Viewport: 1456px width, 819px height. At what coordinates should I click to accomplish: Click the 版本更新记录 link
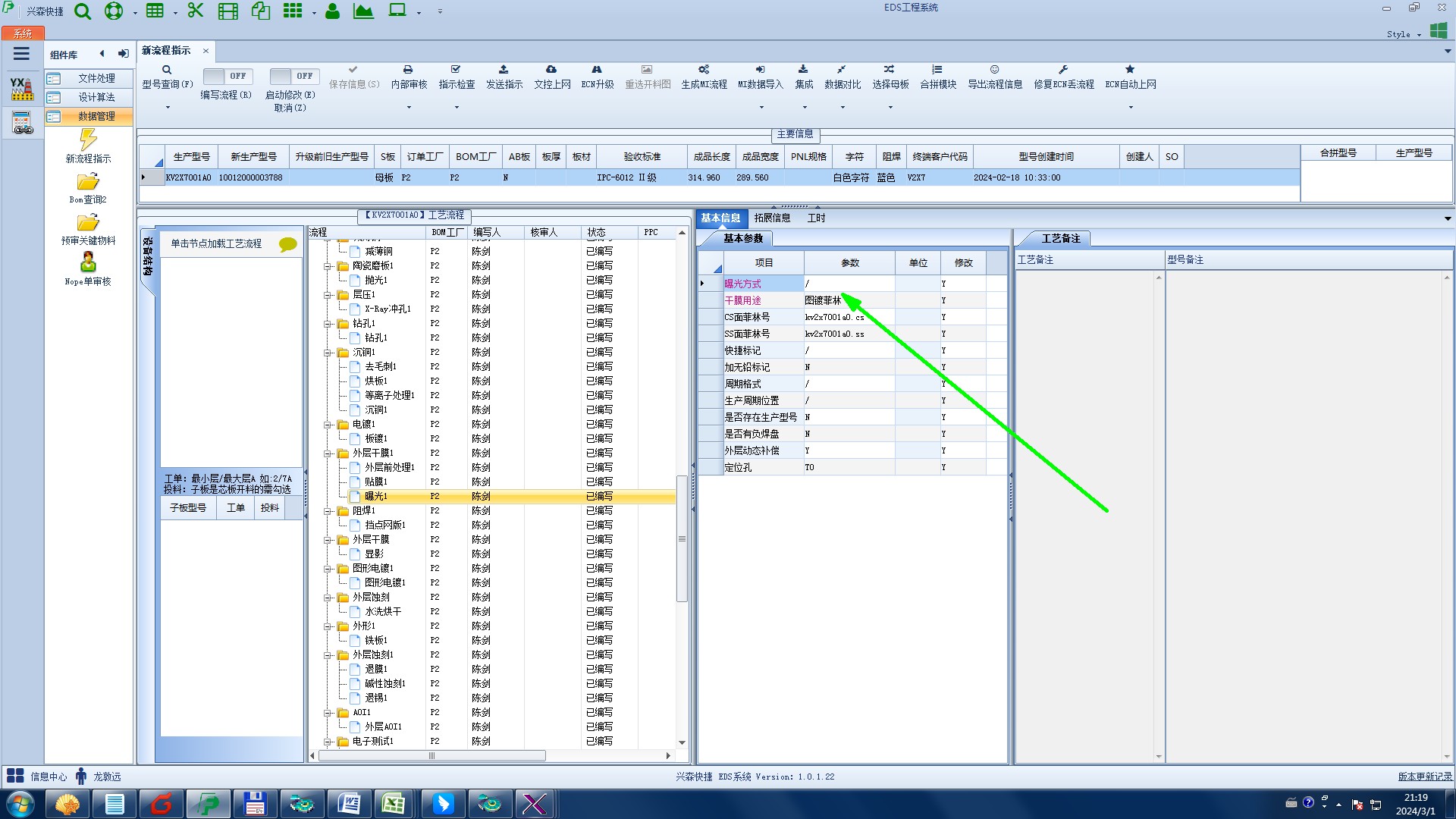tap(1425, 777)
